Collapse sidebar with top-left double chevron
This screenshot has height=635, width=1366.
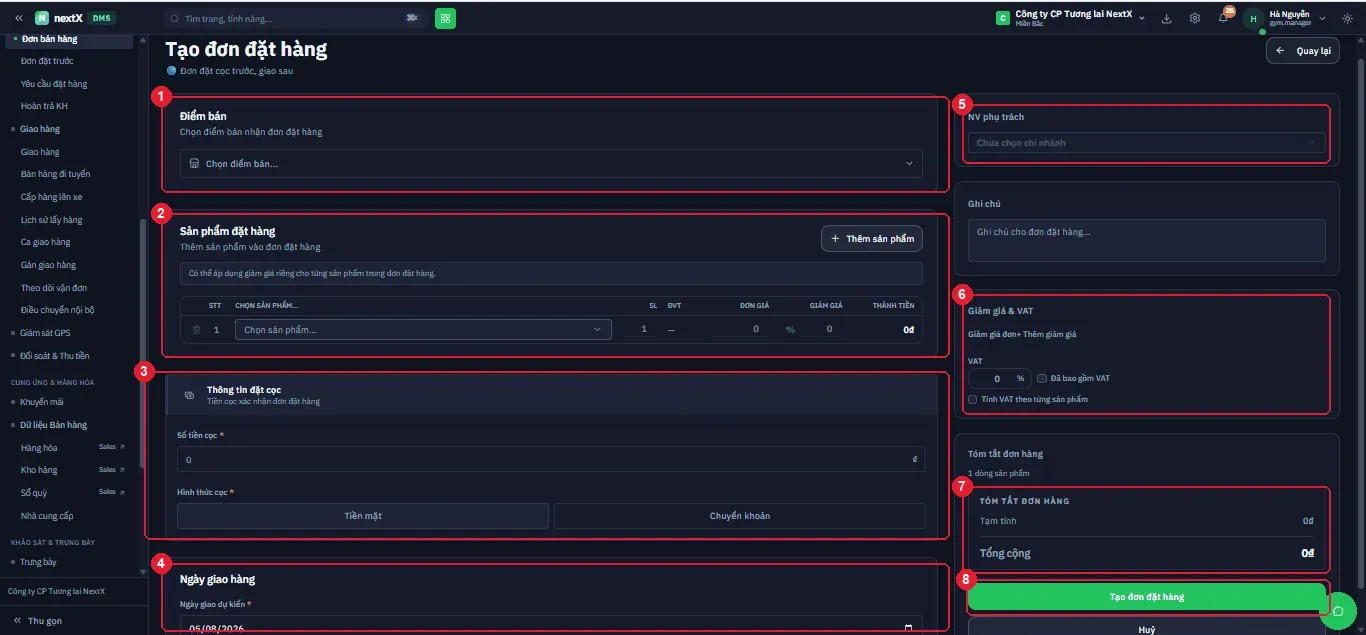pyautogui.click(x=18, y=18)
